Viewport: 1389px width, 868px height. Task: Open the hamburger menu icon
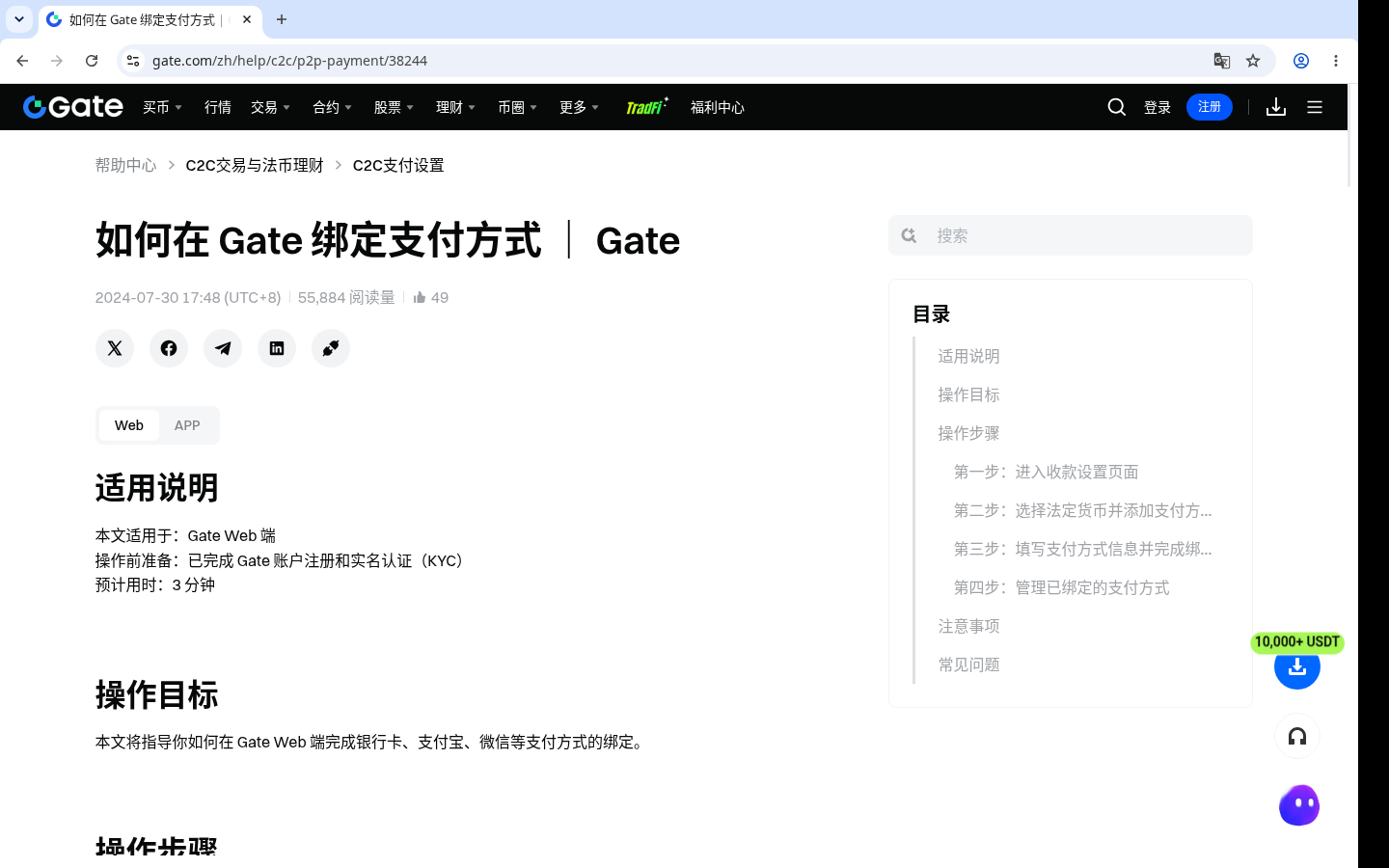pyautogui.click(x=1315, y=107)
